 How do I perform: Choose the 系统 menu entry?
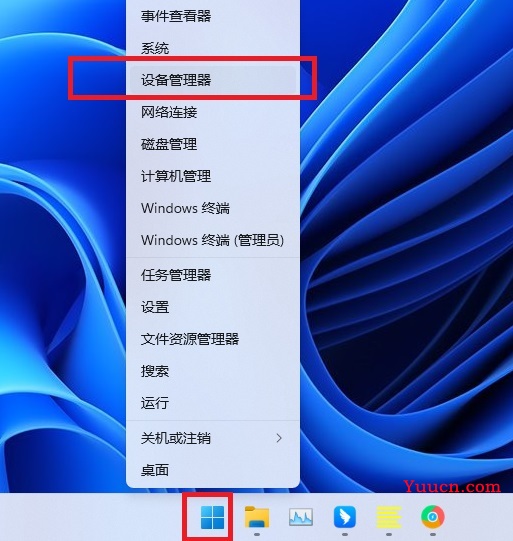tap(213, 48)
